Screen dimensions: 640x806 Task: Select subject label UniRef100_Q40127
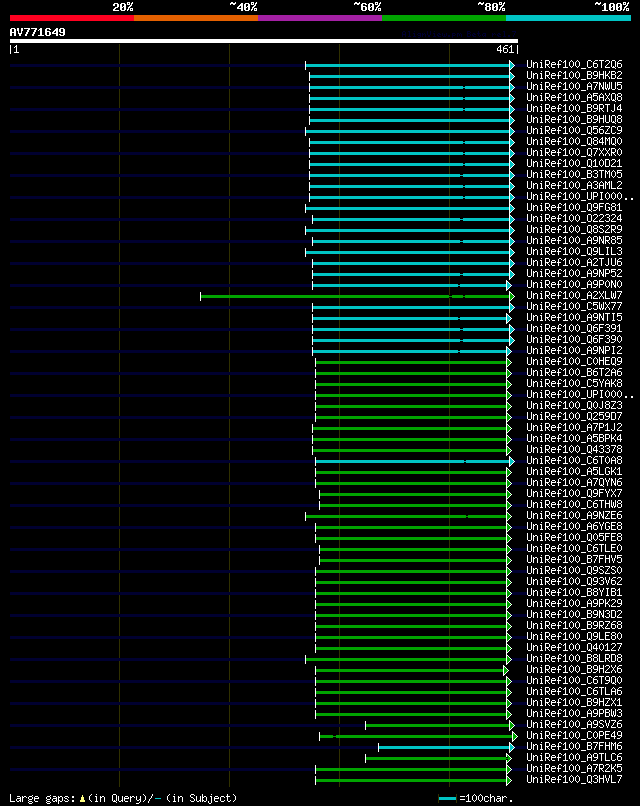tap(574, 647)
